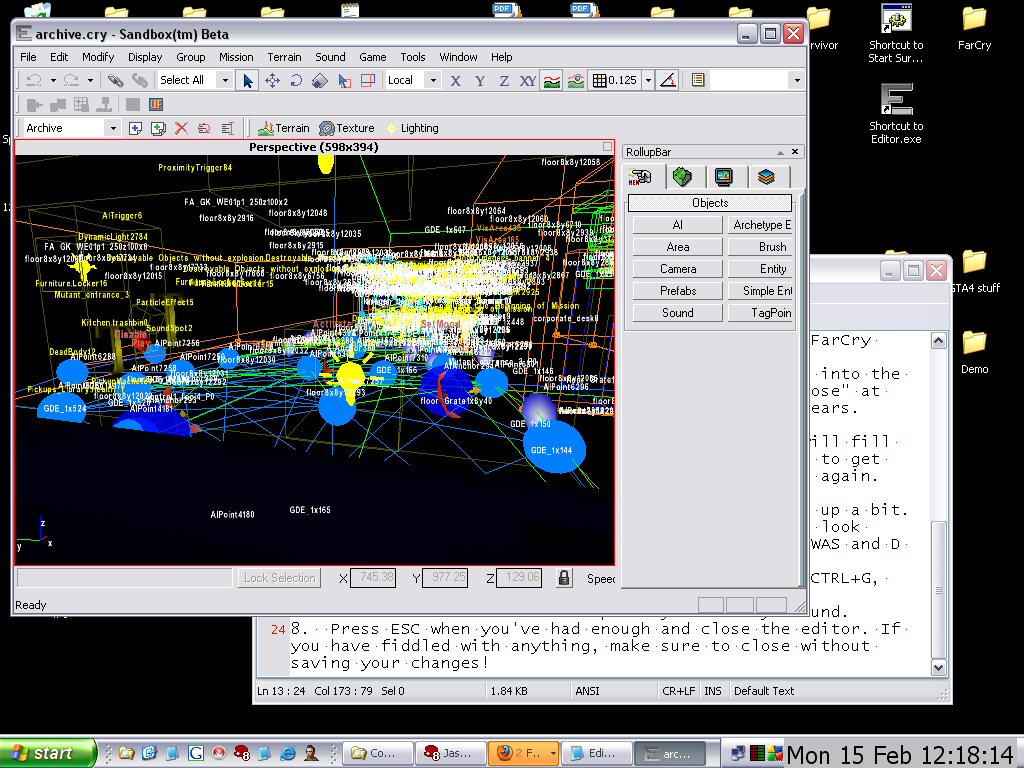The image size is (1024, 768).
Task: Open the Modify menu
Action: 98,57
